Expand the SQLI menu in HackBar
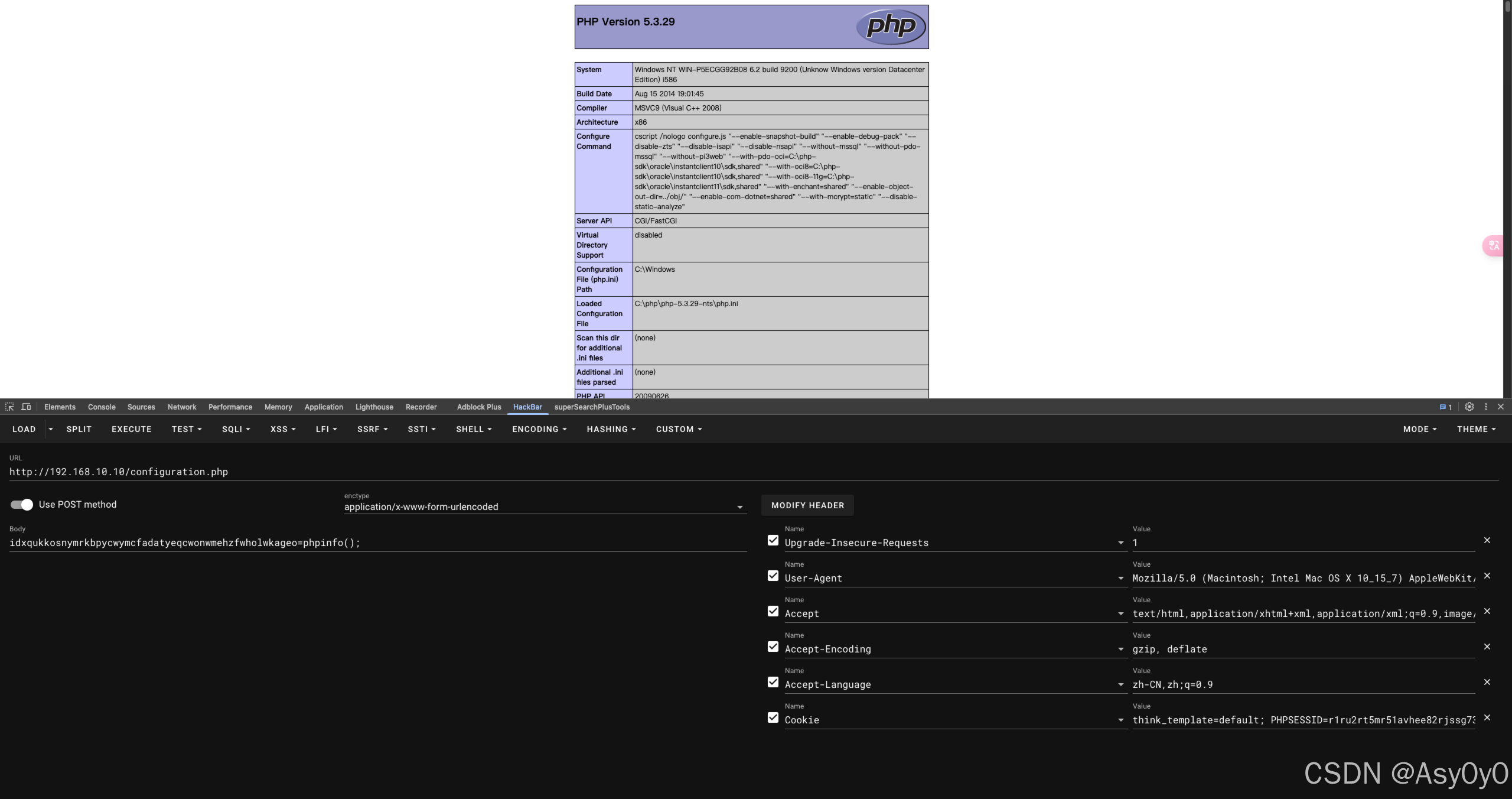 236,429
